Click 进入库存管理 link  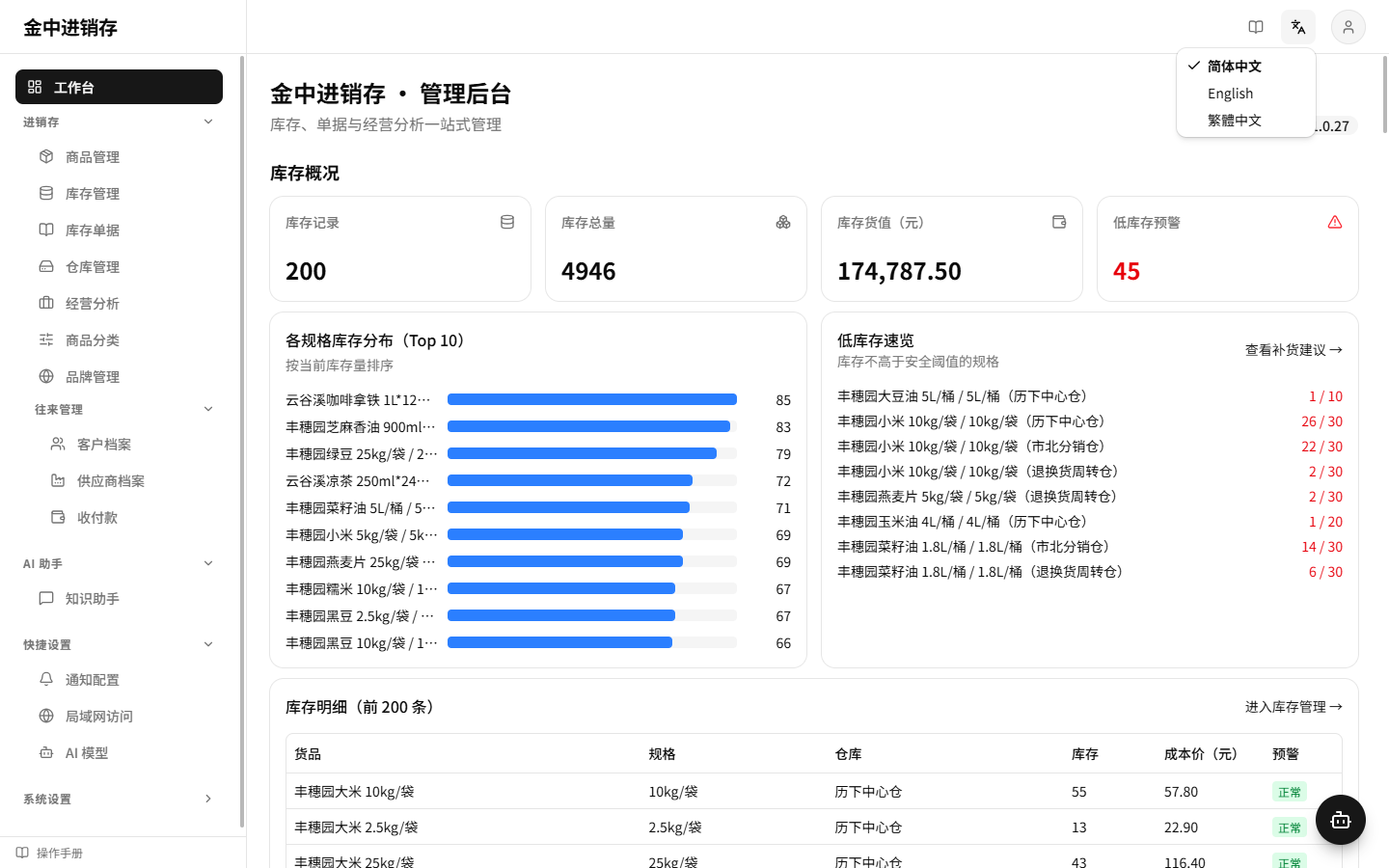click(1294, 707)
